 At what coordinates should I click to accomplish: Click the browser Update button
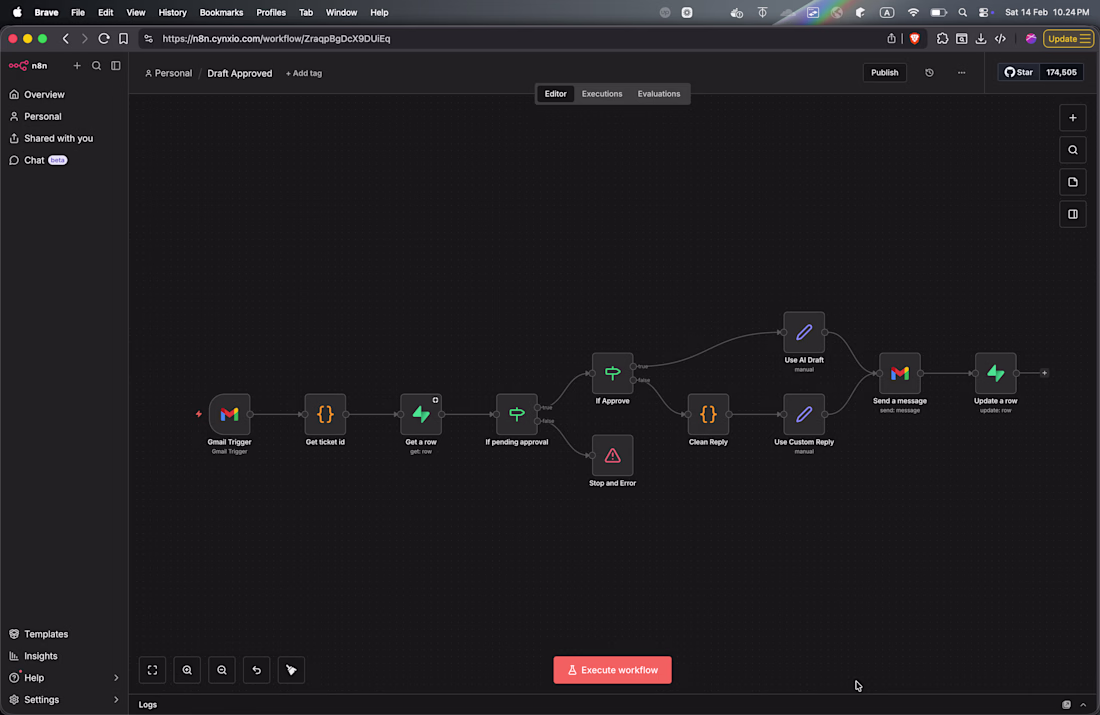coord(1068,39)
